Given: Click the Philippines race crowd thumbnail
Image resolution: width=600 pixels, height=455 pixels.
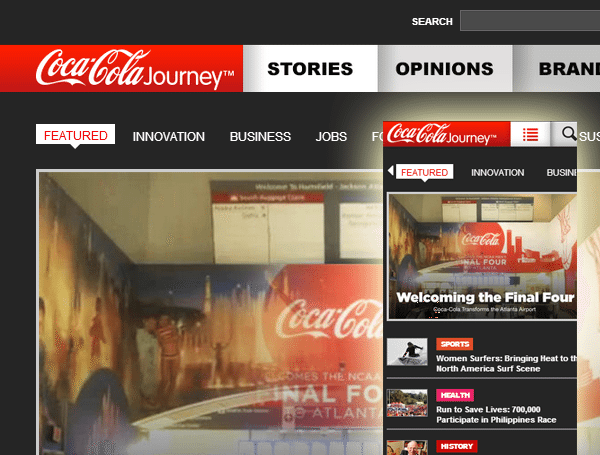Looking at the screenshot, I should (407, 403).
